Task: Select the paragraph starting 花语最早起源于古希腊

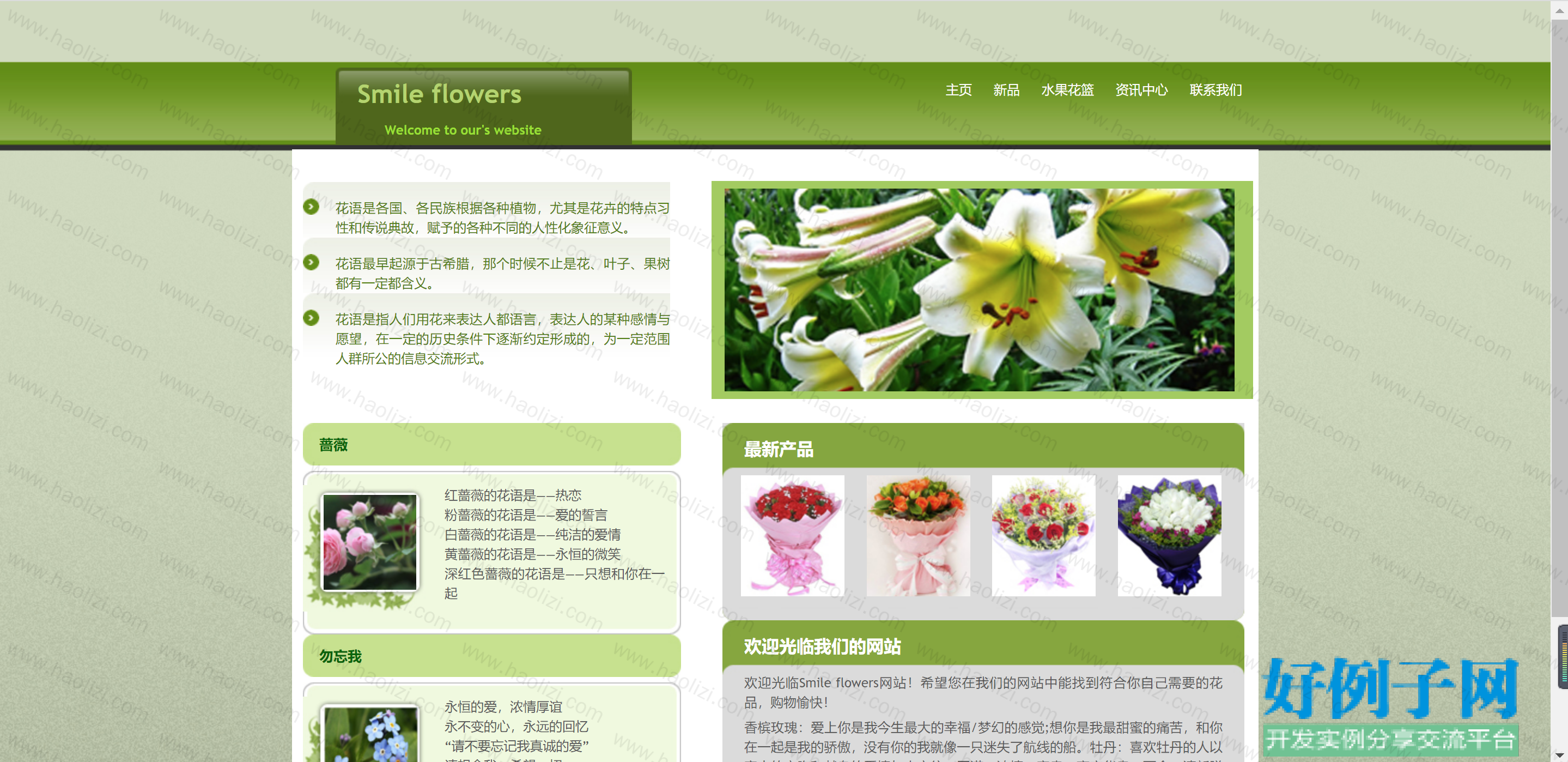Action: pyautogui.click(x=502, y=274)
